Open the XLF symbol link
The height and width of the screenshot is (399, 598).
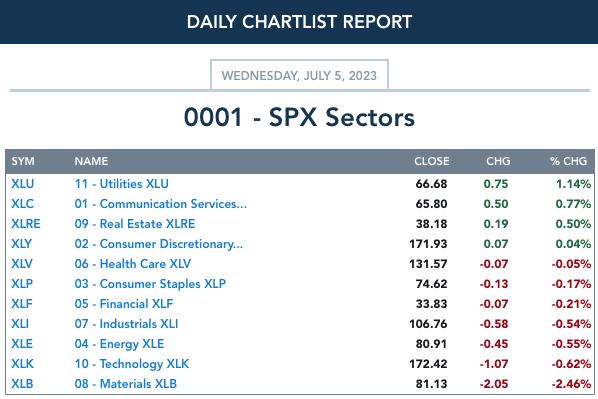(x=22, y=304)
